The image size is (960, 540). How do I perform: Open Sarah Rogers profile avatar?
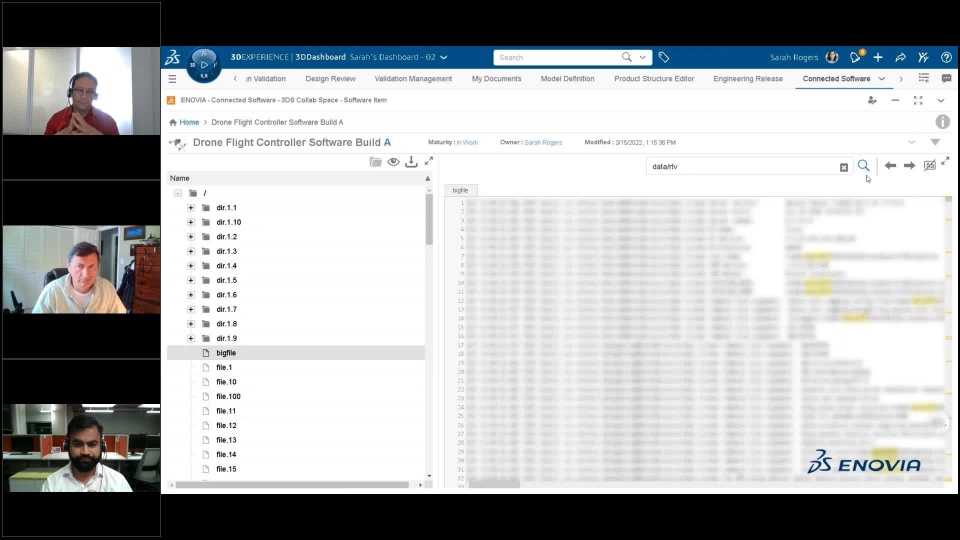[831, 57]
